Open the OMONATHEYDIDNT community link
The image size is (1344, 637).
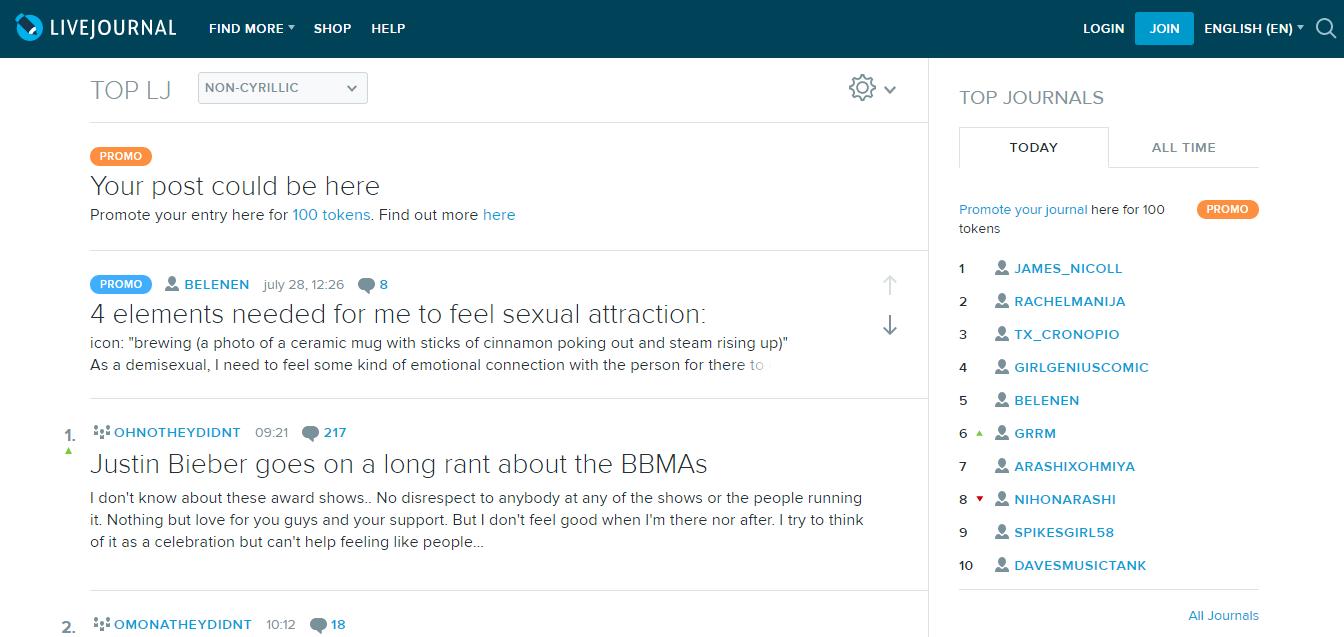pyautogui.click(x=183, y=624)
